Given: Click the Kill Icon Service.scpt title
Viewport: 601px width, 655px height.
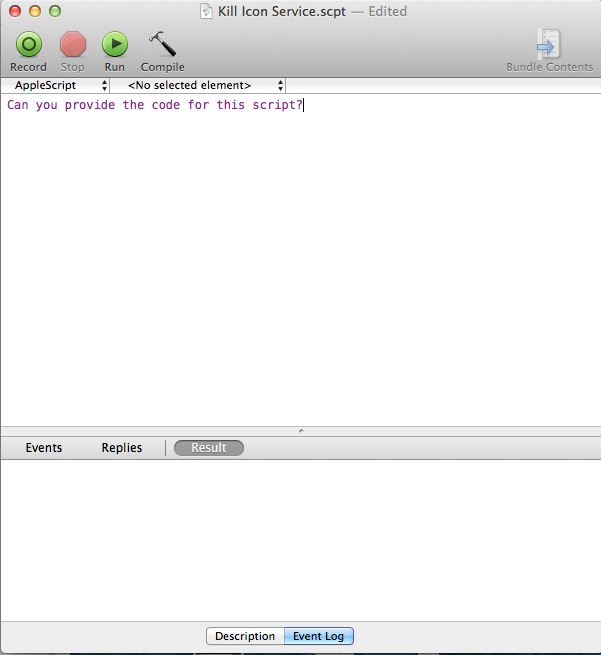Looking at the screenshot, I should (282, 11).
